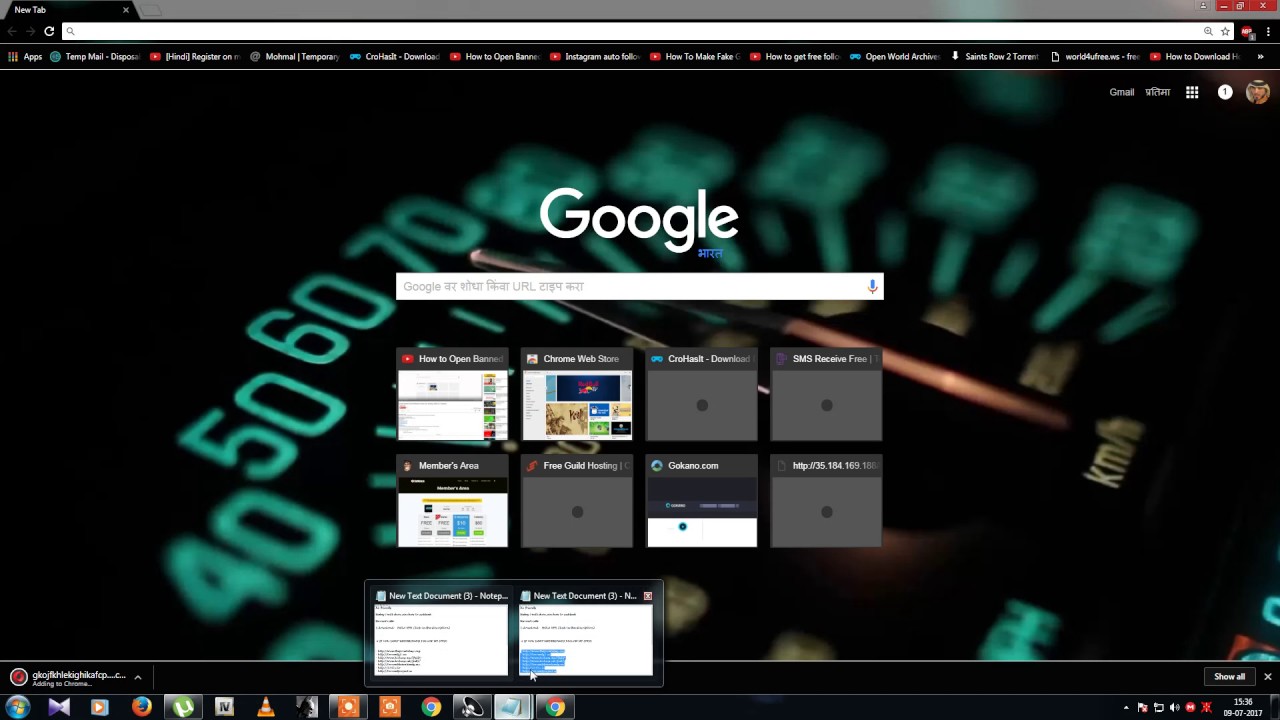Open the red MEGA tray icon

(x=1190, y=707)
